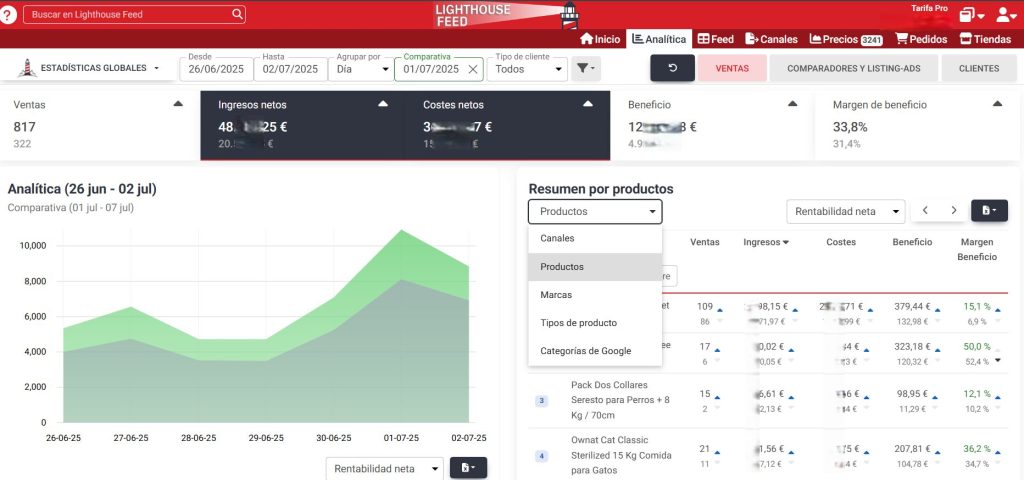Export chart data with the file icon

coord(468,468)
